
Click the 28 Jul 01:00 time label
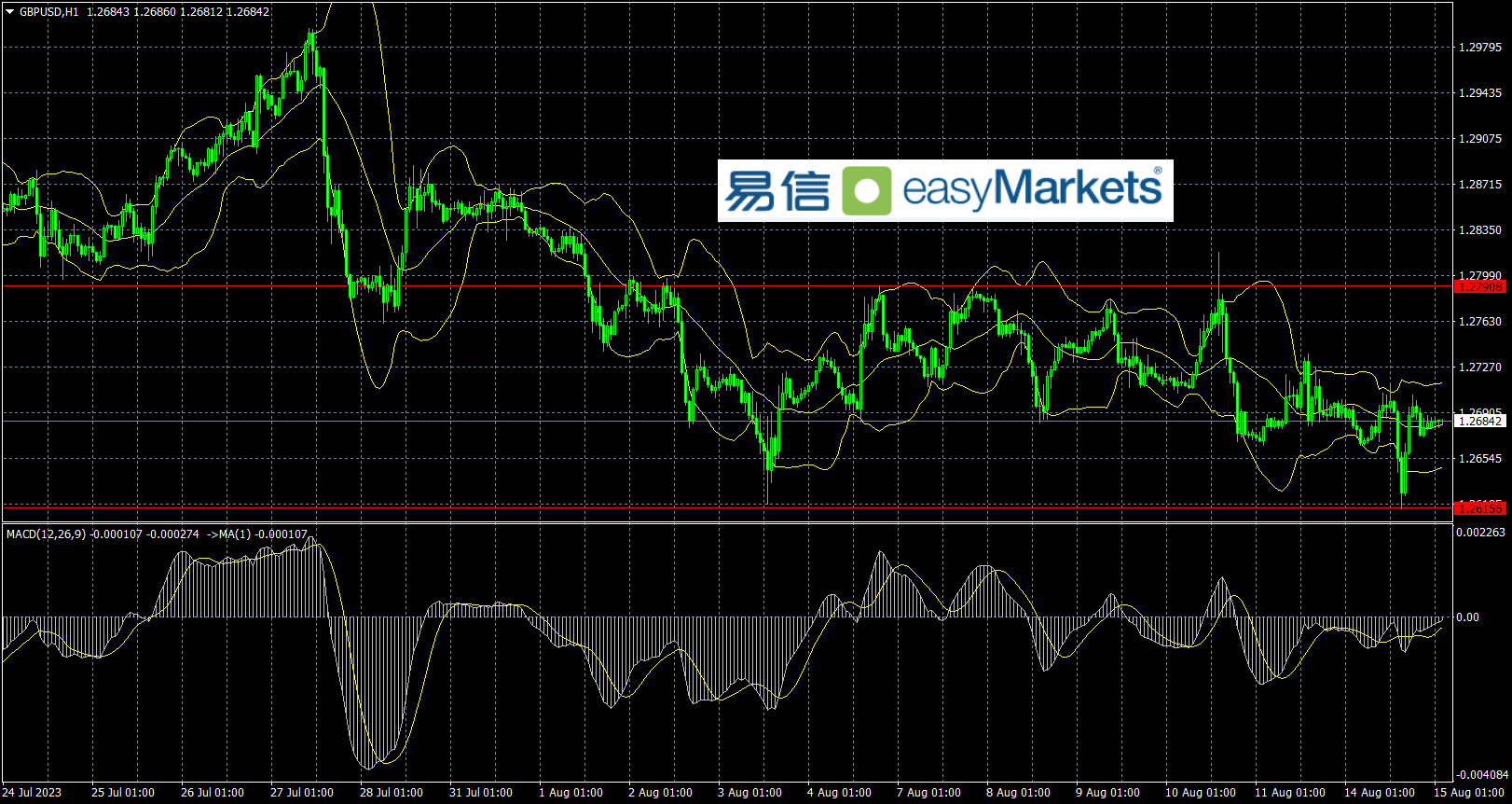[x=392, y=793]
